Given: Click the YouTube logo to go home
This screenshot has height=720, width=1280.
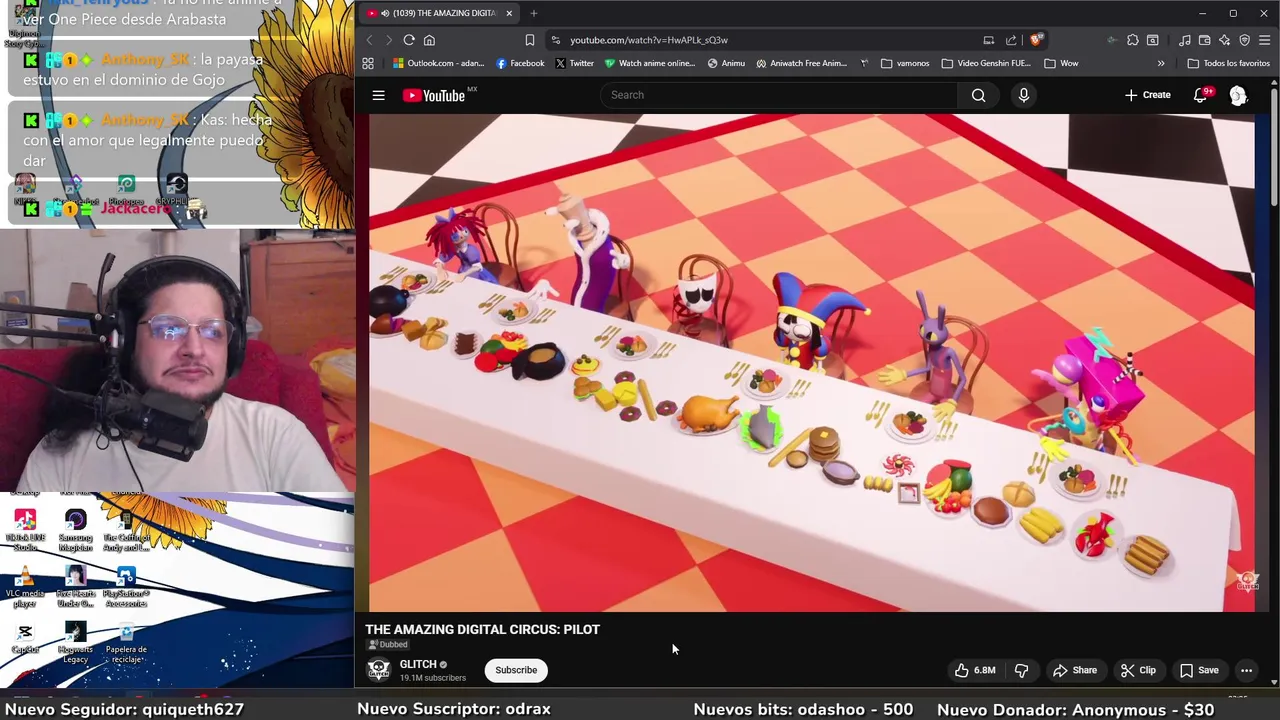Looking at the screenshot, I should click(435, 95).
